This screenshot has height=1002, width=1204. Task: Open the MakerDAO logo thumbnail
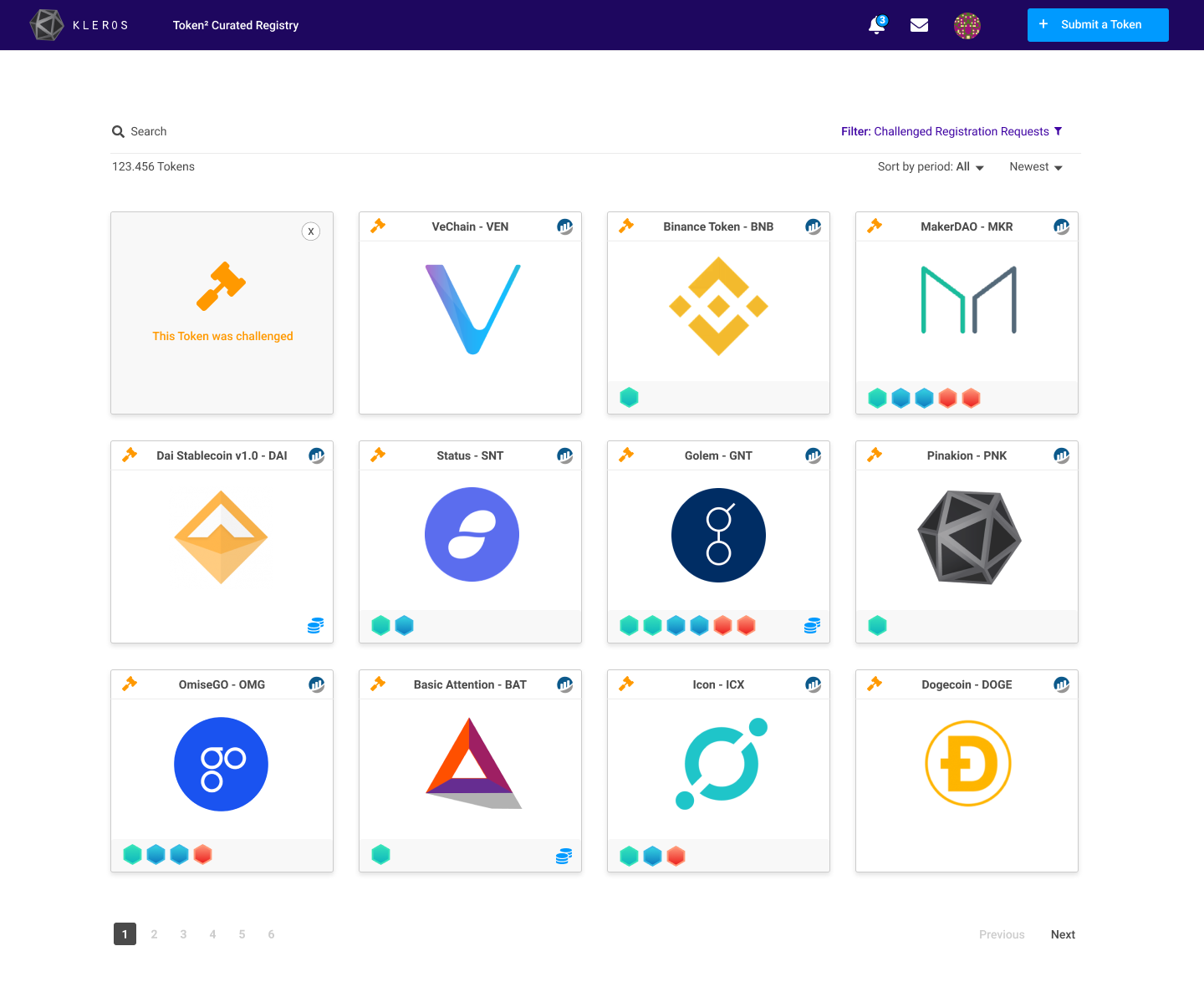pyautogui.click(x=968, y=300)
